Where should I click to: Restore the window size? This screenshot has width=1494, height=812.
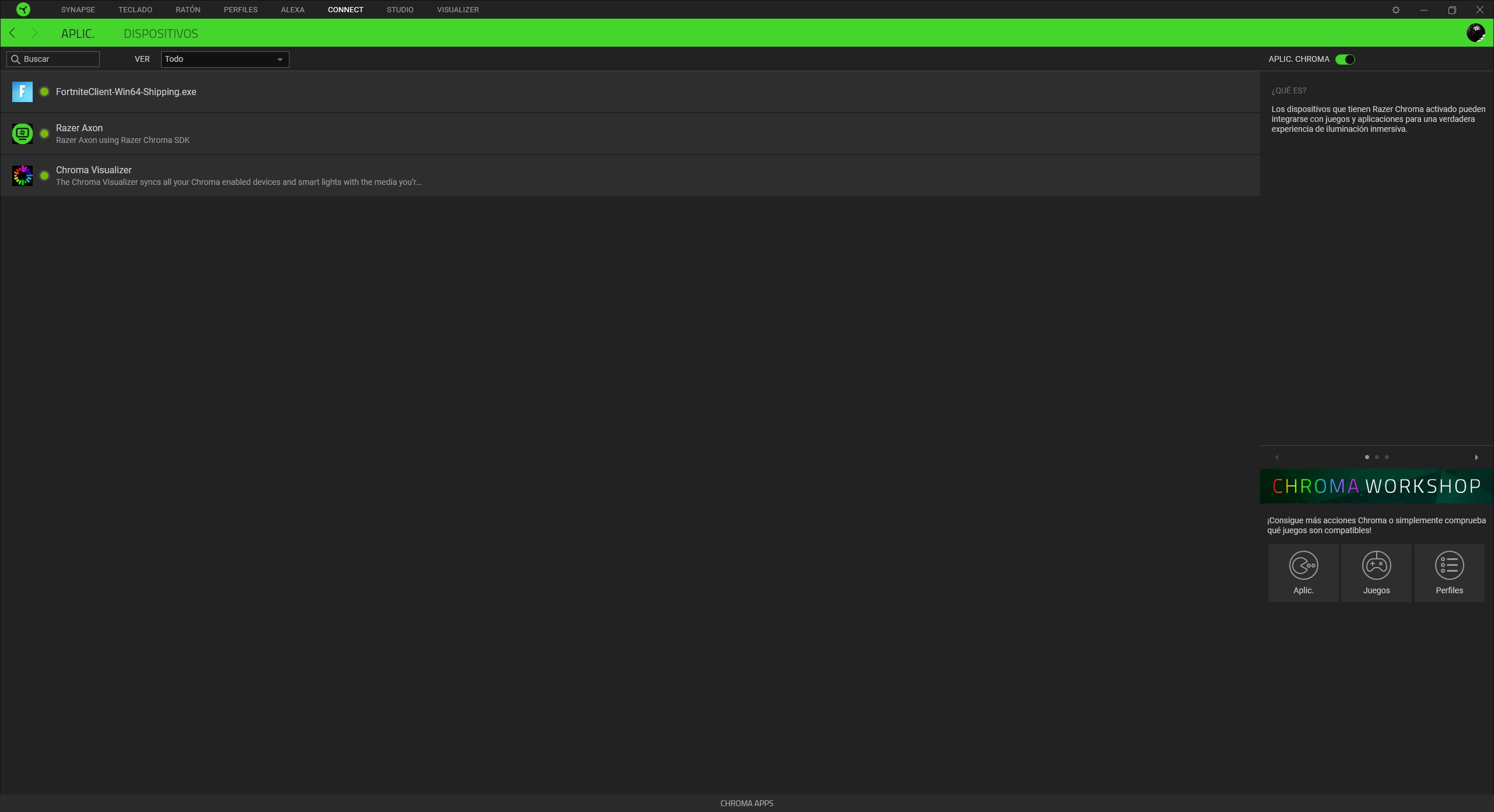[1452, 10]
